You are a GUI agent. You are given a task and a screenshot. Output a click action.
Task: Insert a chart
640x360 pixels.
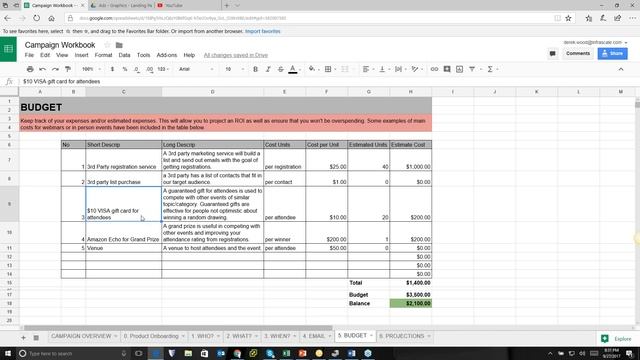[x=460, y=69]
